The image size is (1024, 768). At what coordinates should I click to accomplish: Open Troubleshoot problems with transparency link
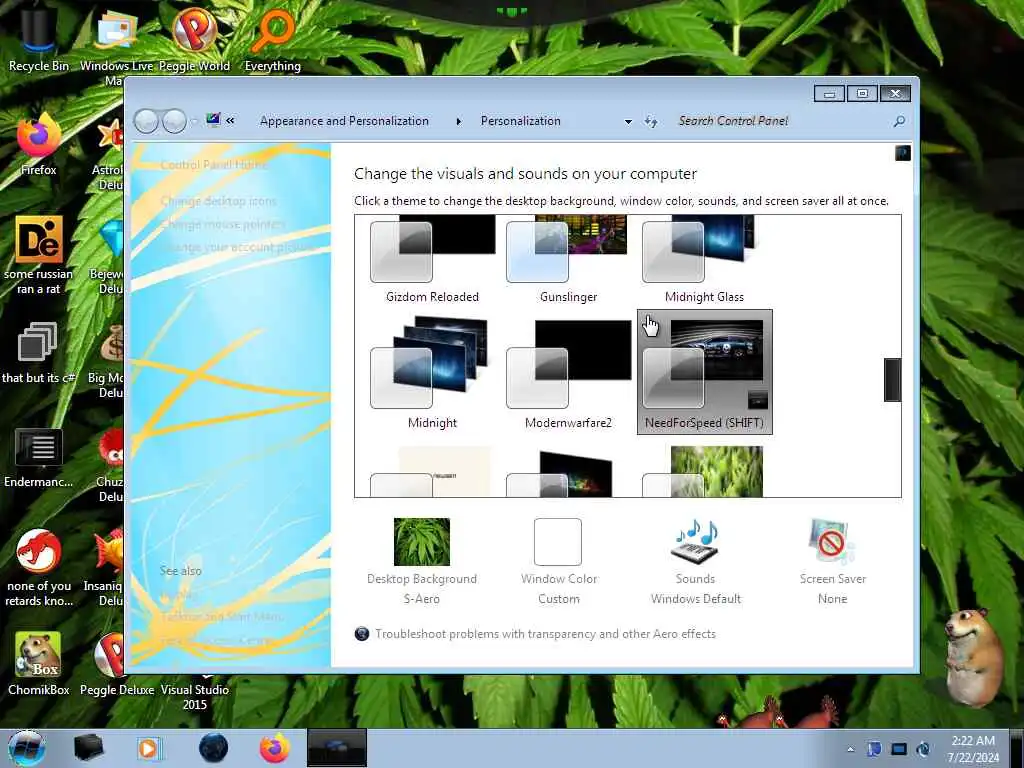(545, 633)
